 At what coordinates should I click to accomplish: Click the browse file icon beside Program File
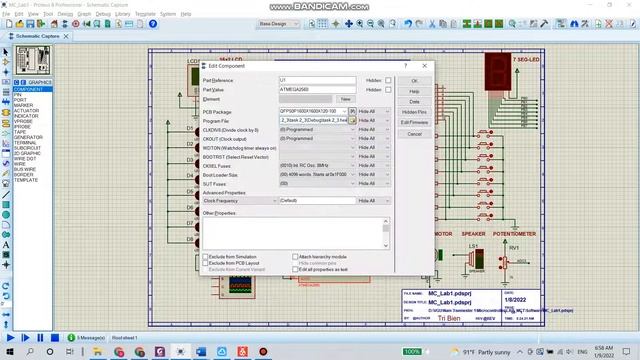(x=352, y=120)
